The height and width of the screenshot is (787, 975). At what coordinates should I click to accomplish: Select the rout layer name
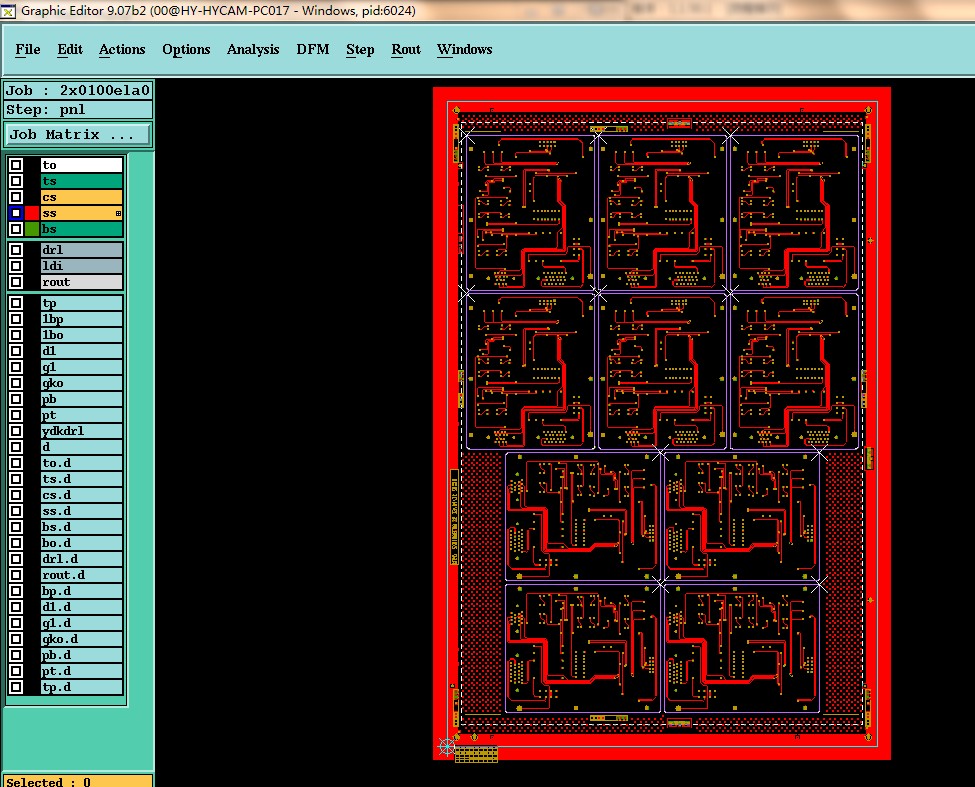pos(81,282)
